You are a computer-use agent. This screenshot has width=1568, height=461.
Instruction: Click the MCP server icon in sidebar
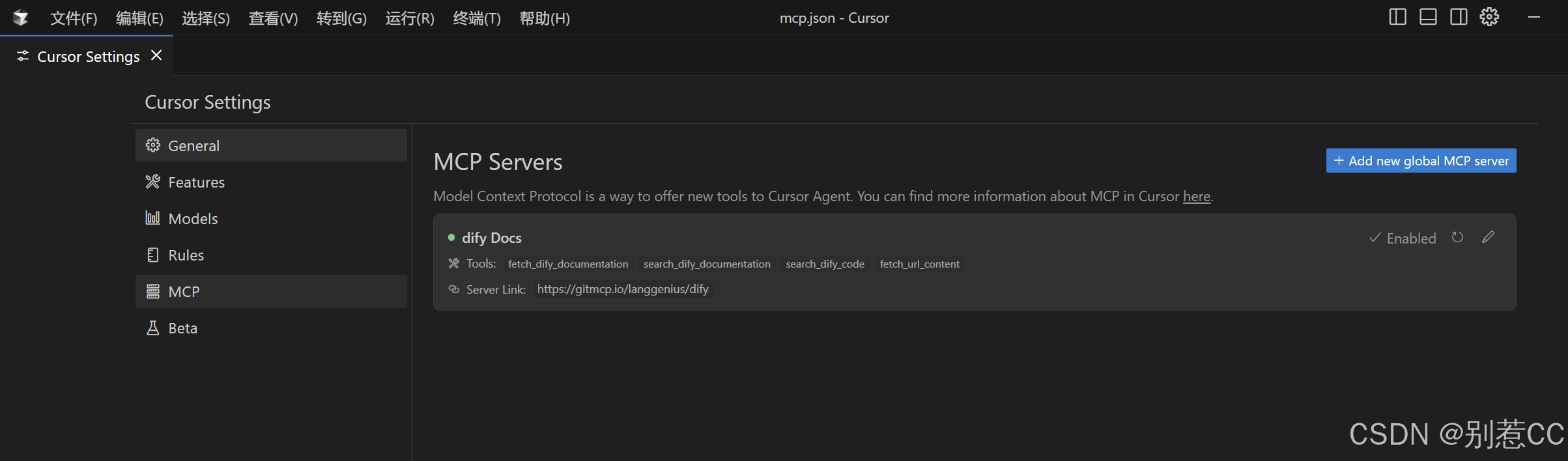coord(152,291)
